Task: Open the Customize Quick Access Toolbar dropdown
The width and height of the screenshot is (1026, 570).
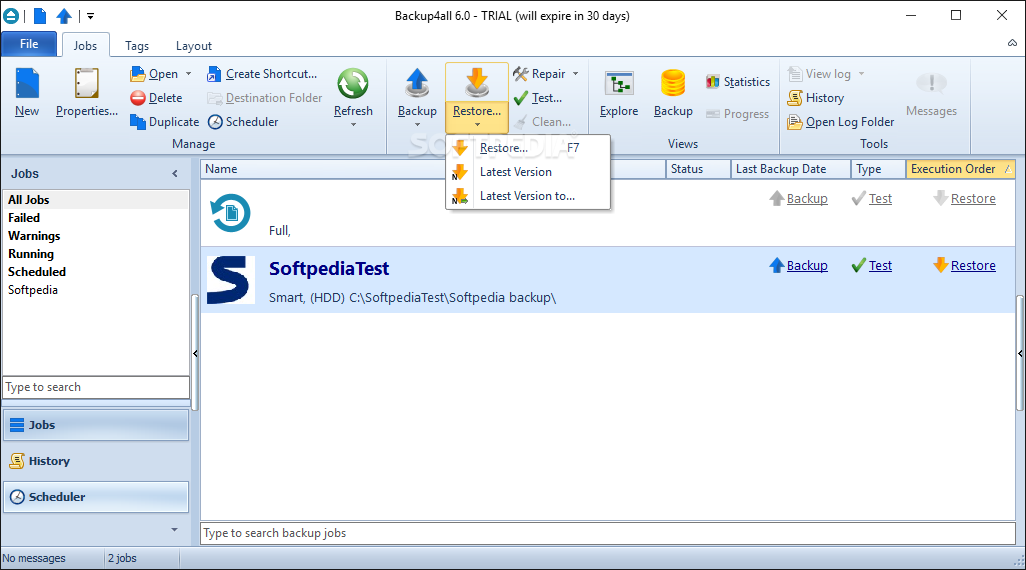Action: pyautogui.click(x=90, y=16)
